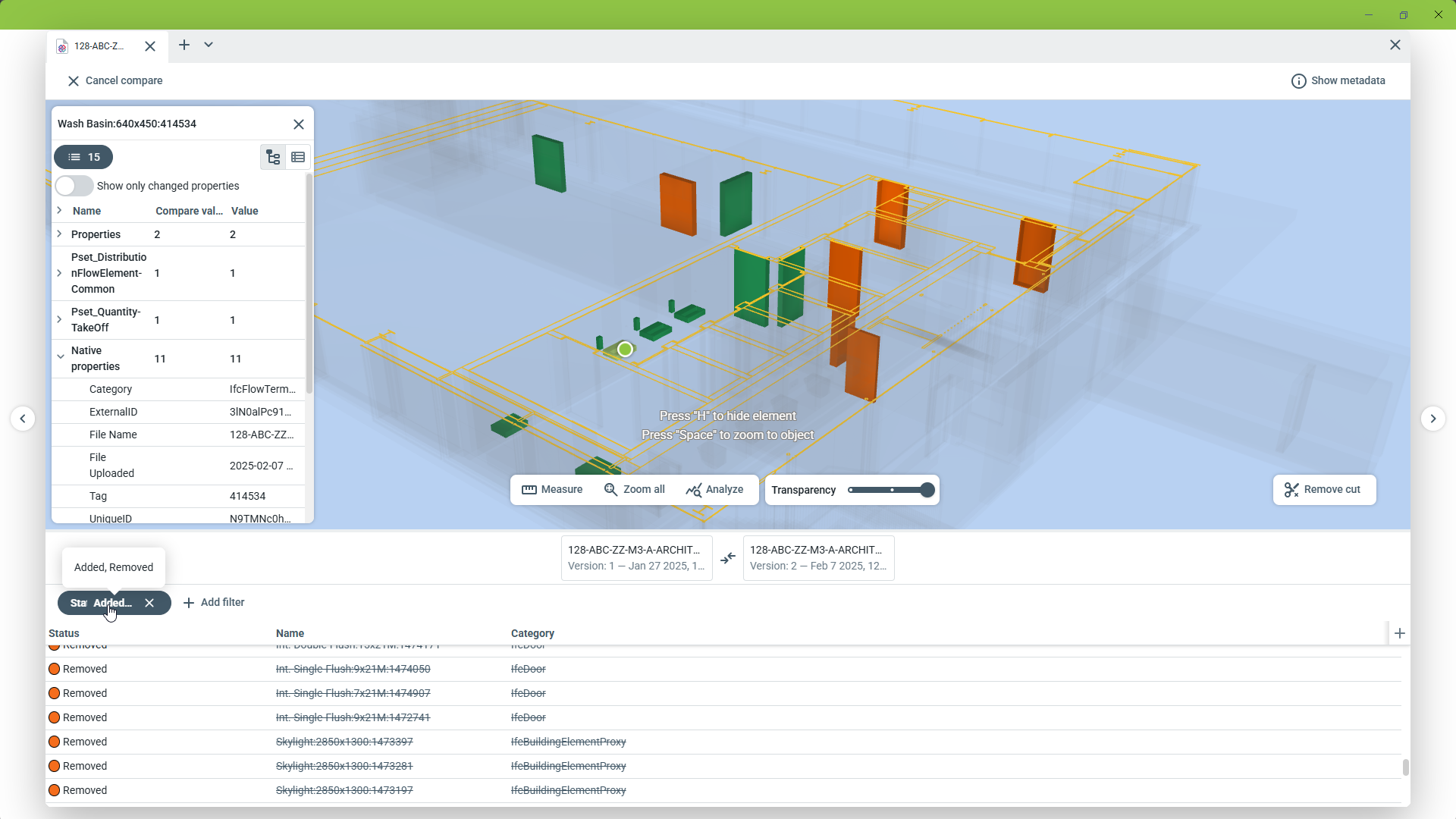Select the 128-ABC-Z document tab
Viewport: 1456px width, 819px height.
(99, 46)
